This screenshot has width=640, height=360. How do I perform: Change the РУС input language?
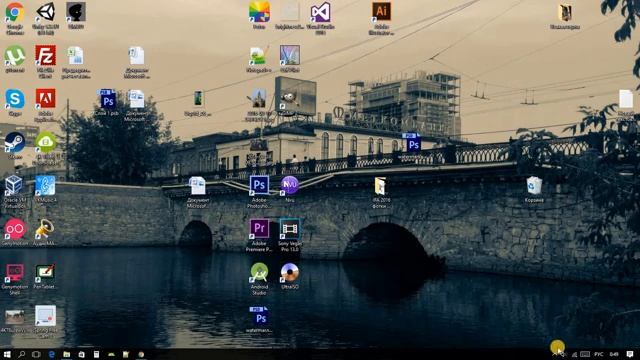click(x=599, y=354)
